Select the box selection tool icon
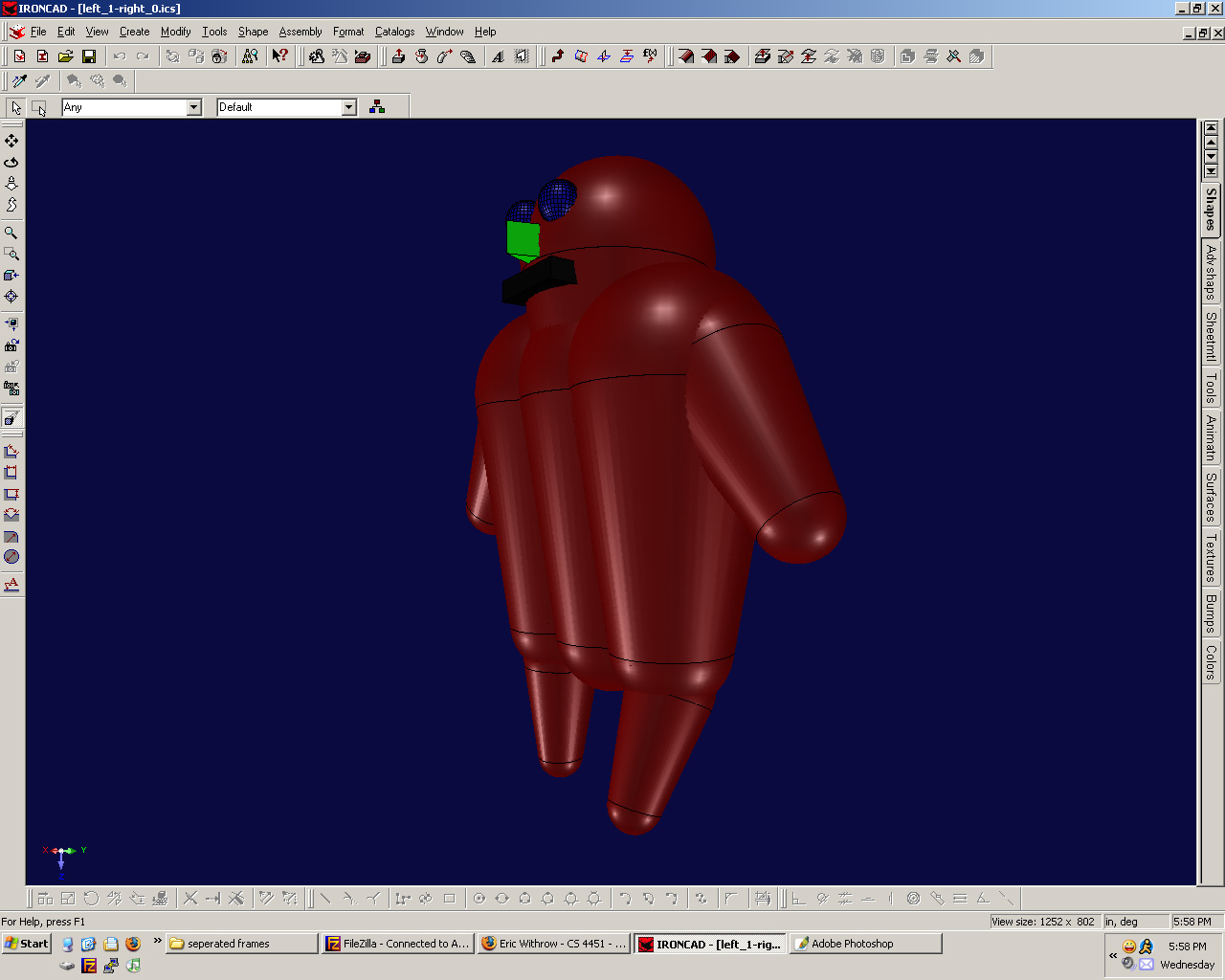 click(39, 107)
